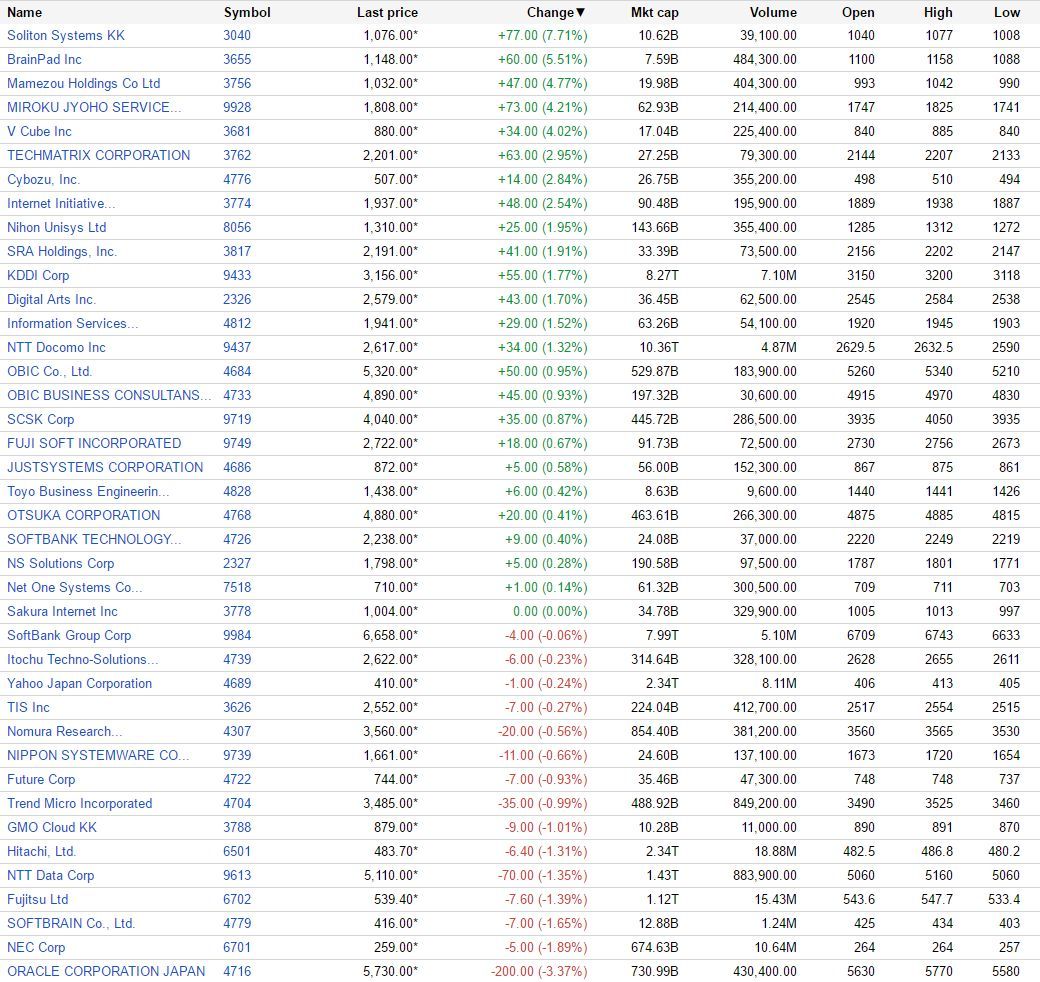Open Internet Initiative company link

61,204
